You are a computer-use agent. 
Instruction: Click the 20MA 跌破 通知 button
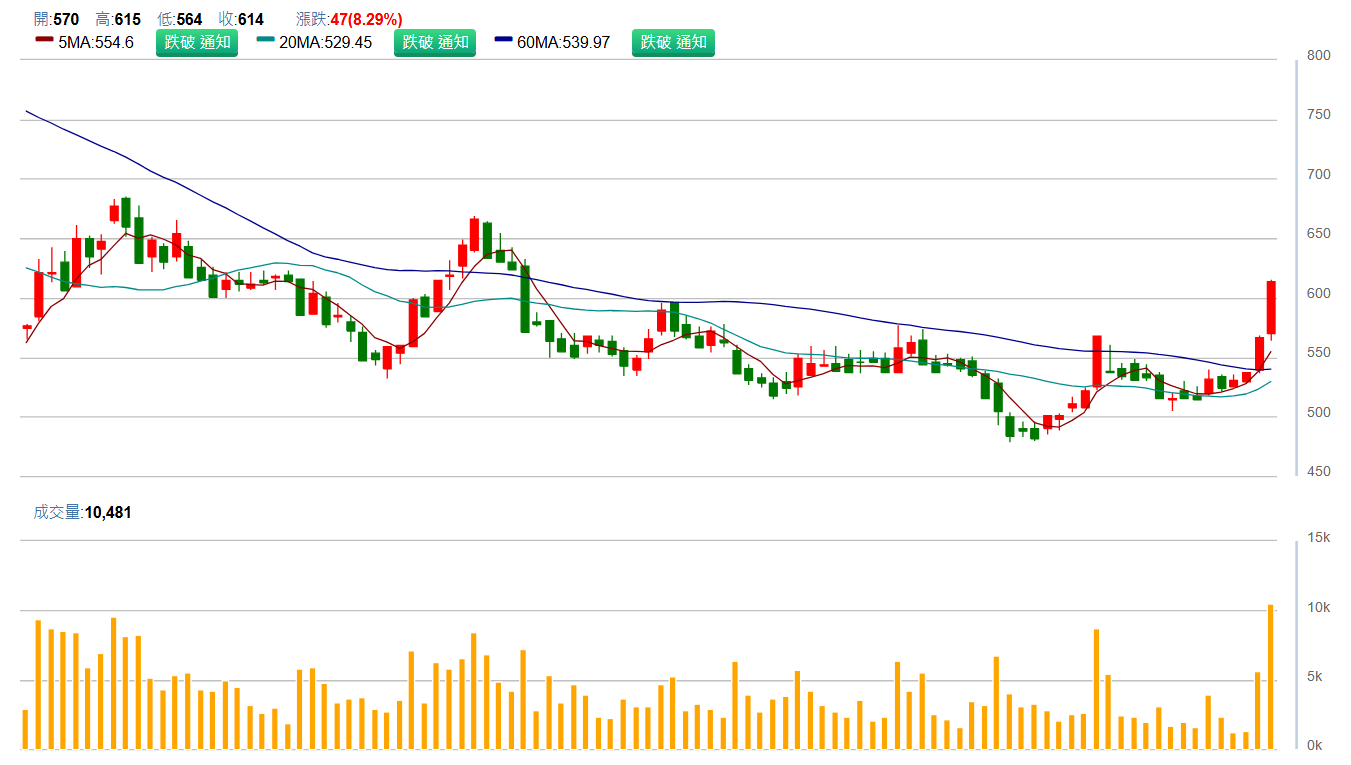click(x=435, y=42)
